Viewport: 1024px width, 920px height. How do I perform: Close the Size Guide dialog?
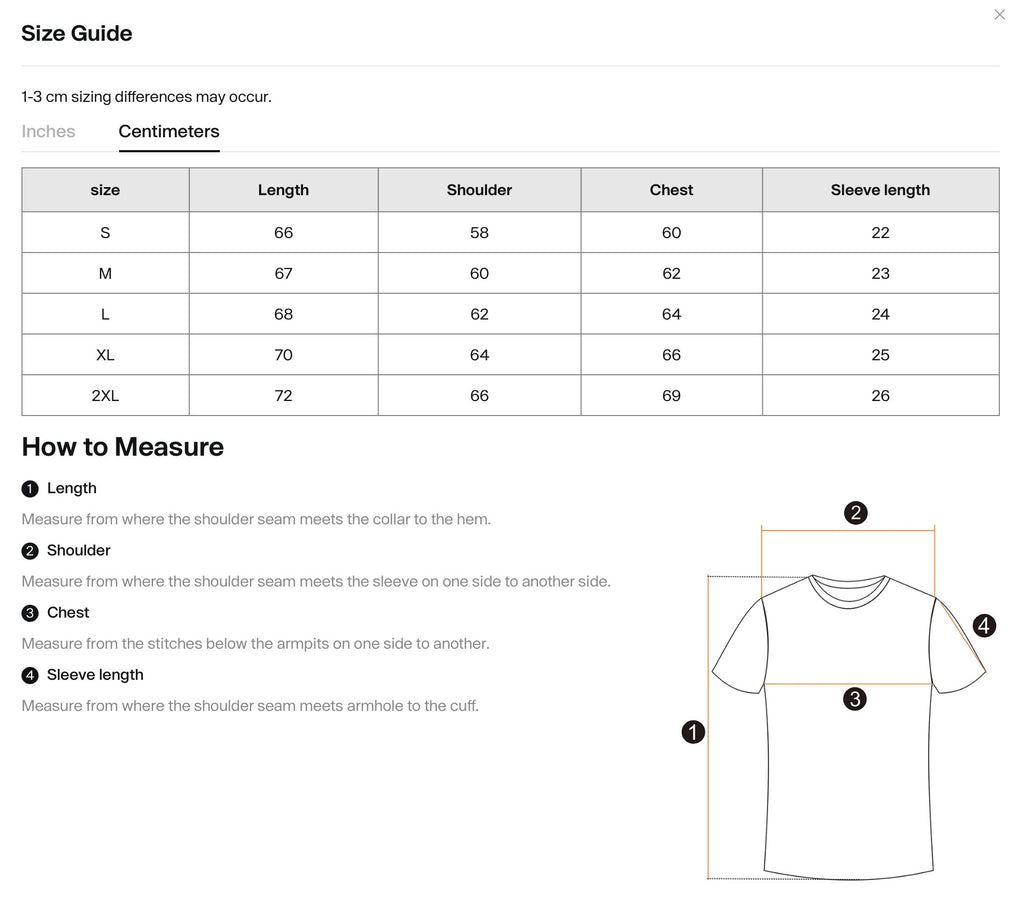[x=999, y=14]
